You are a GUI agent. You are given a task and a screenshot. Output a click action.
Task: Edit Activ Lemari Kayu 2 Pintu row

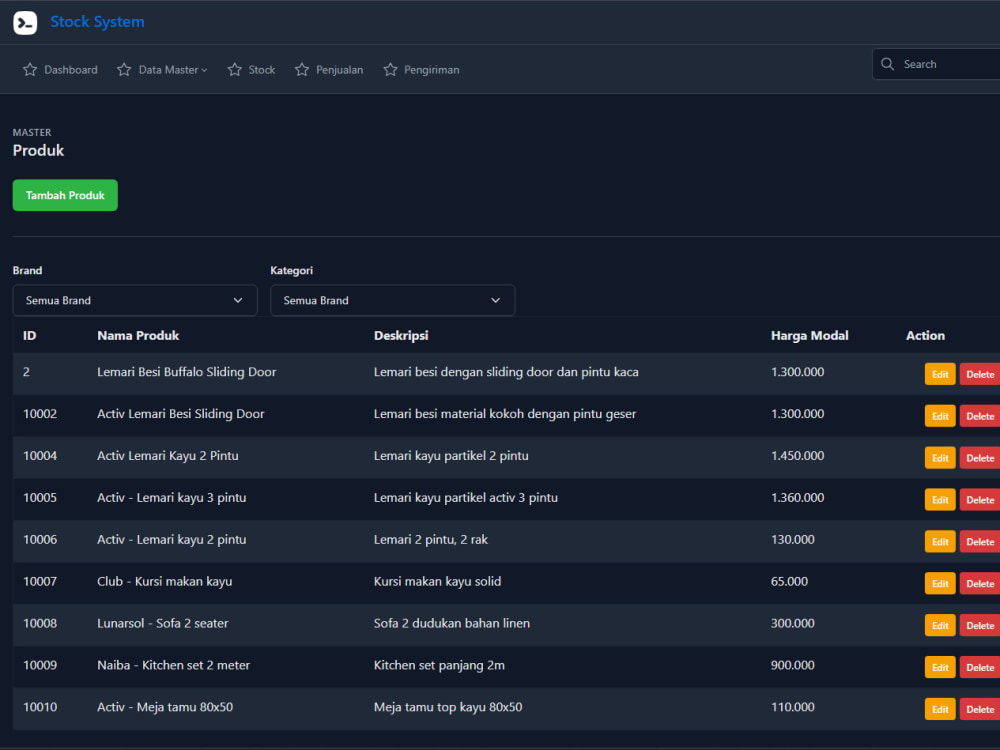940,458
